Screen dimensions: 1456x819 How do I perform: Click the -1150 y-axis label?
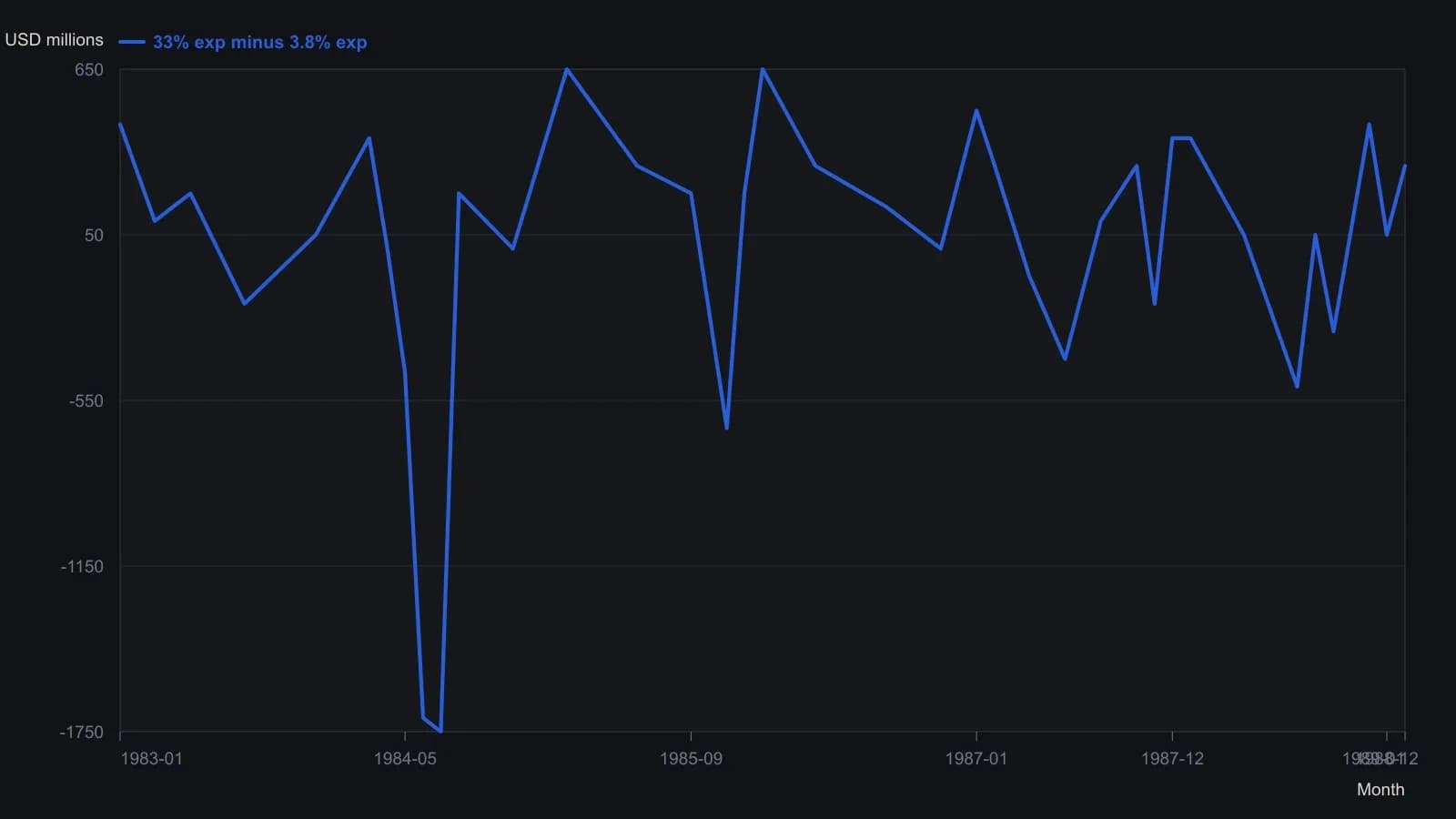coord(82,567)
